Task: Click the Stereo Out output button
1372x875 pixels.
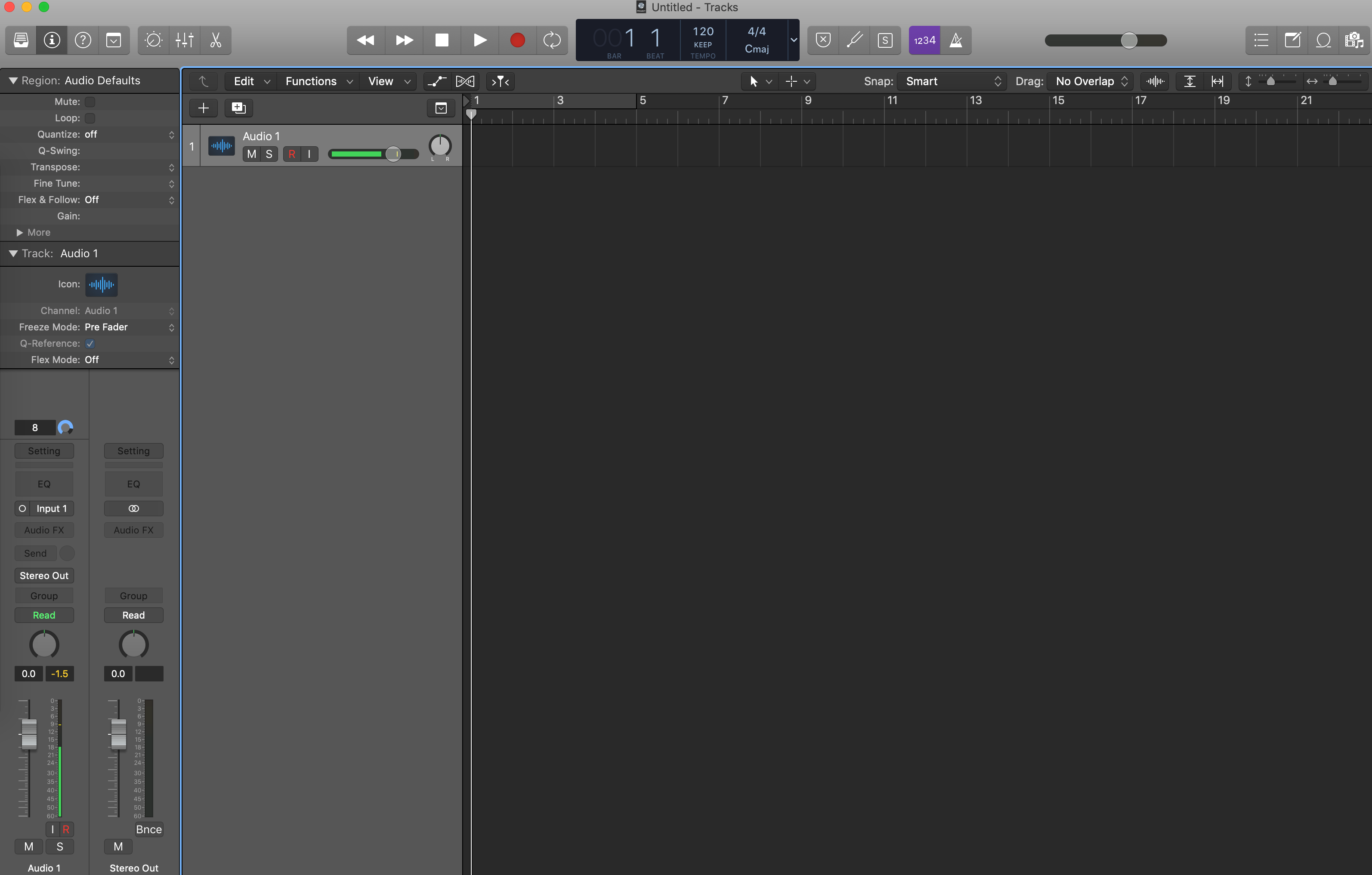Action: (x=44, y=575)
